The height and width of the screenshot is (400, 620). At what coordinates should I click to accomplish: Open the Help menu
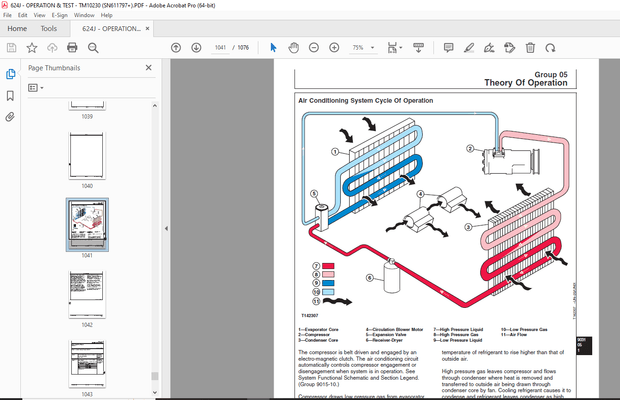[x=107, y=15]
